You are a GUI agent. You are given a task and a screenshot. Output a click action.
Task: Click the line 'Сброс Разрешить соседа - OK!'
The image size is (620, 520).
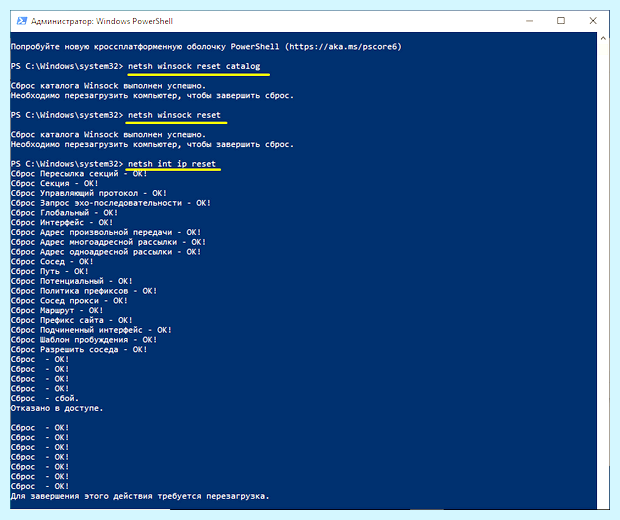pyautogui.click(x=79, y=350)
